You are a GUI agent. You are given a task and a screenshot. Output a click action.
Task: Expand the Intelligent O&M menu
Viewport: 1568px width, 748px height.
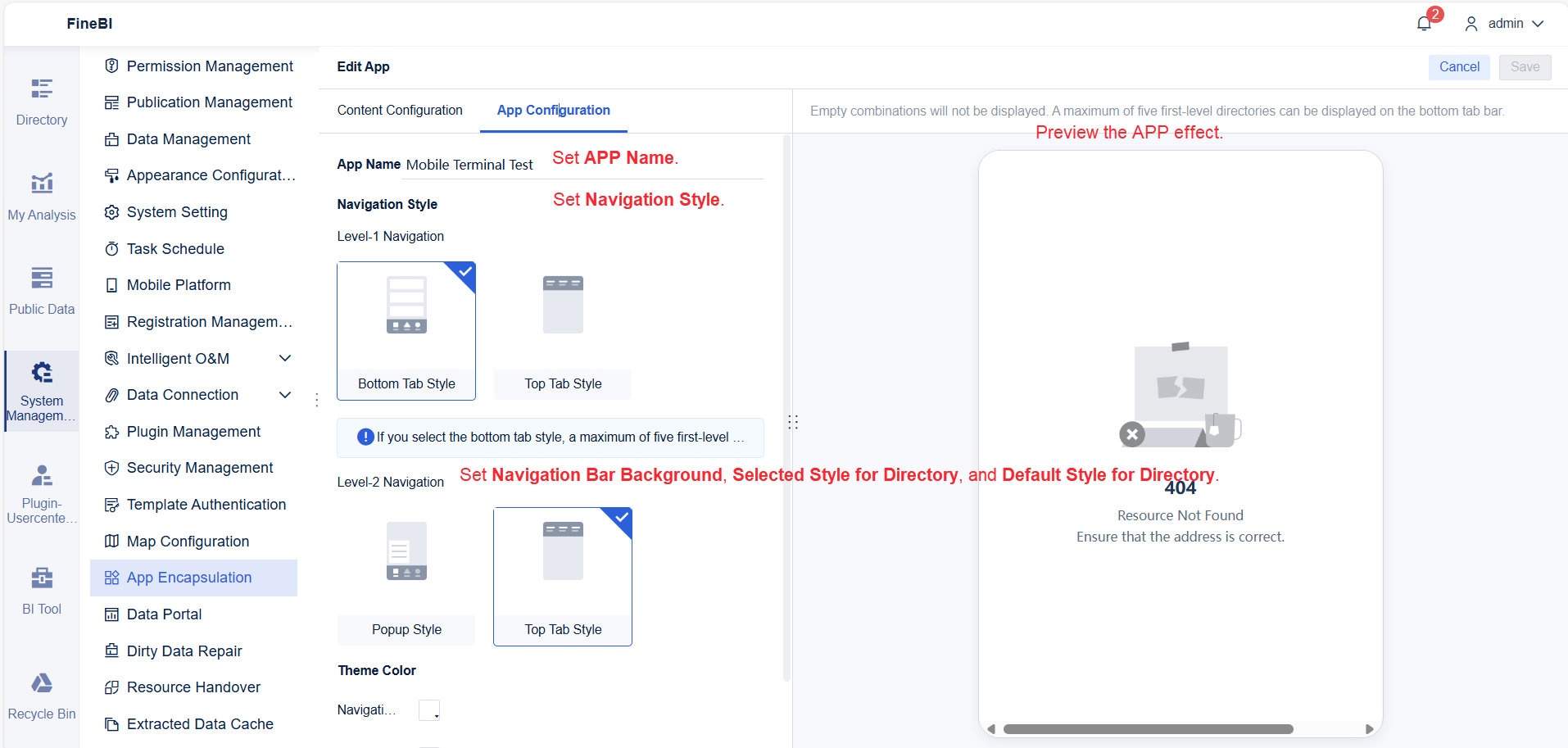(x=285, y=358)
